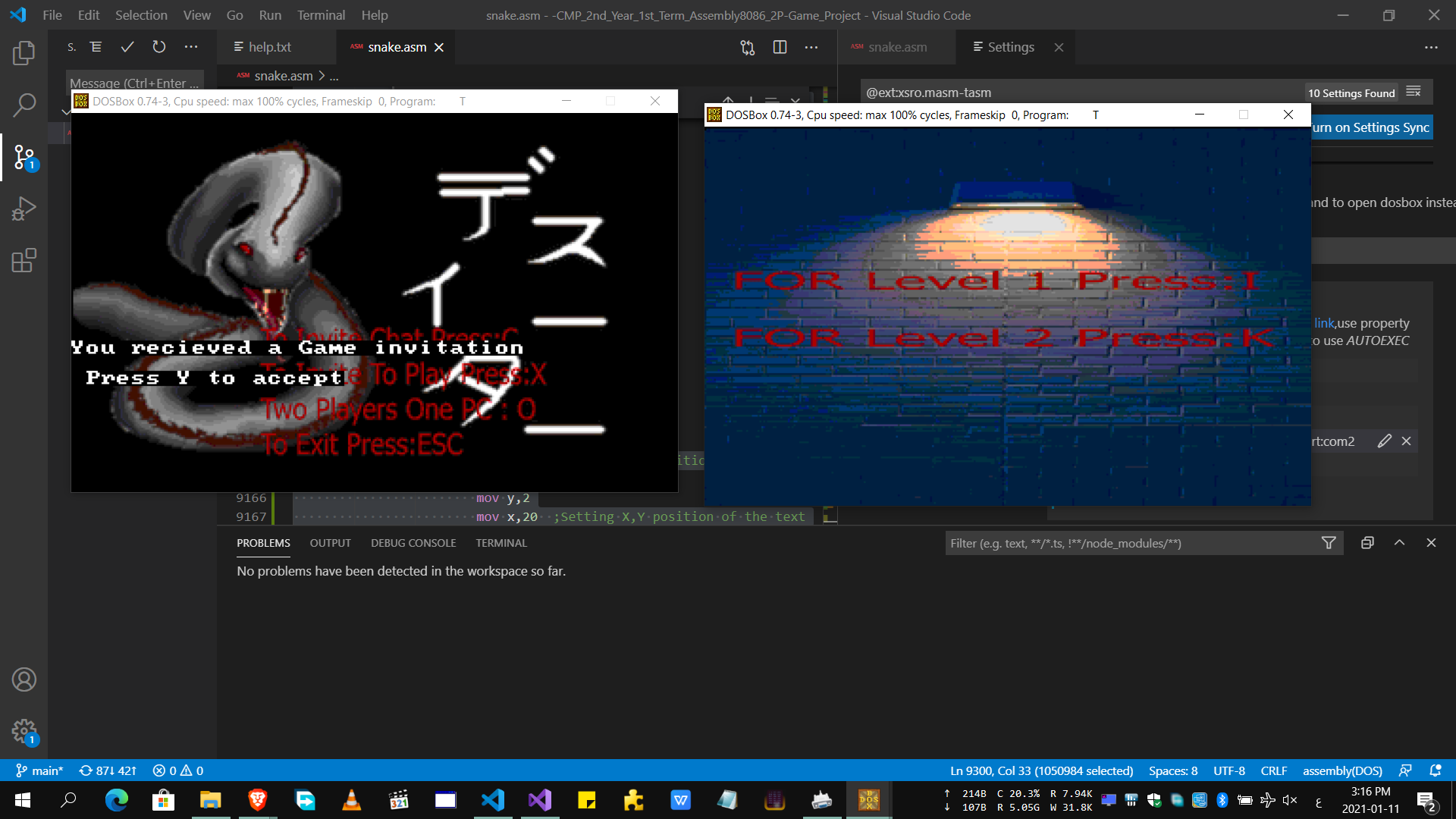
Task: Click the Refresh icon in source control
Action: pyautogui.click(x=158, y=47)
